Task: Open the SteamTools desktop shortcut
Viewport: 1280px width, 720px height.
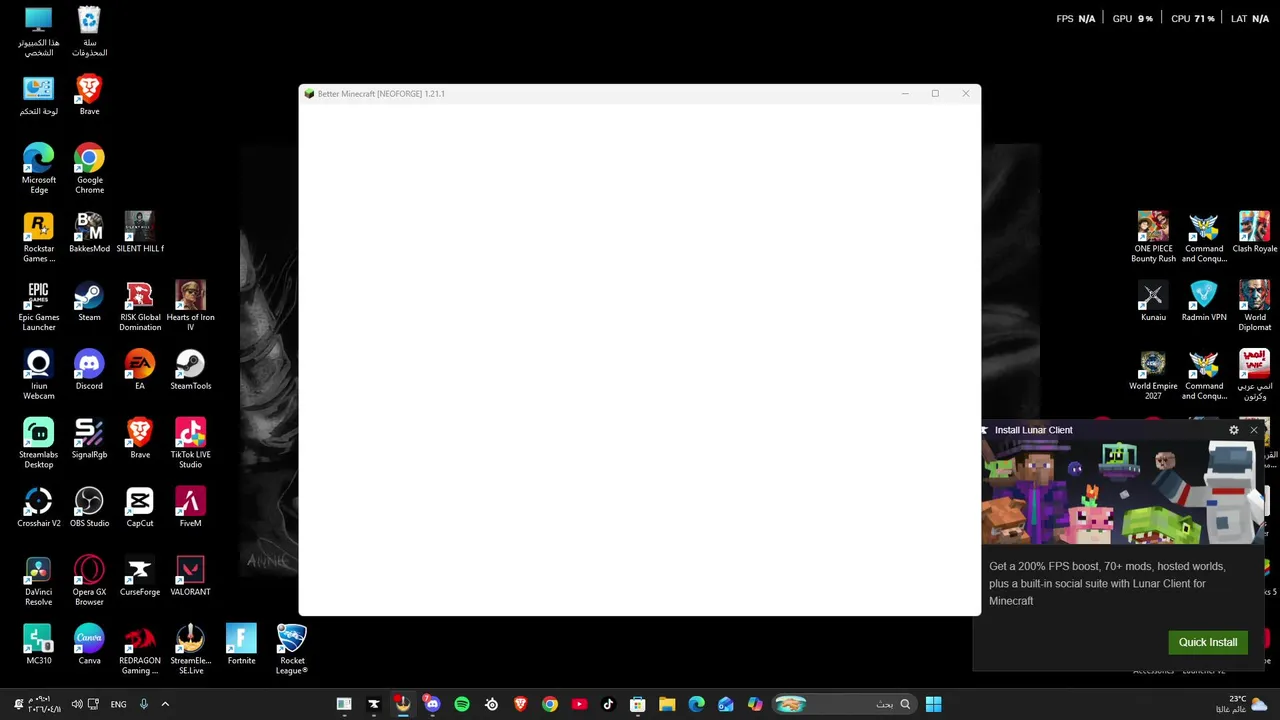Action: pyautogui.click(x=190, y=369)
